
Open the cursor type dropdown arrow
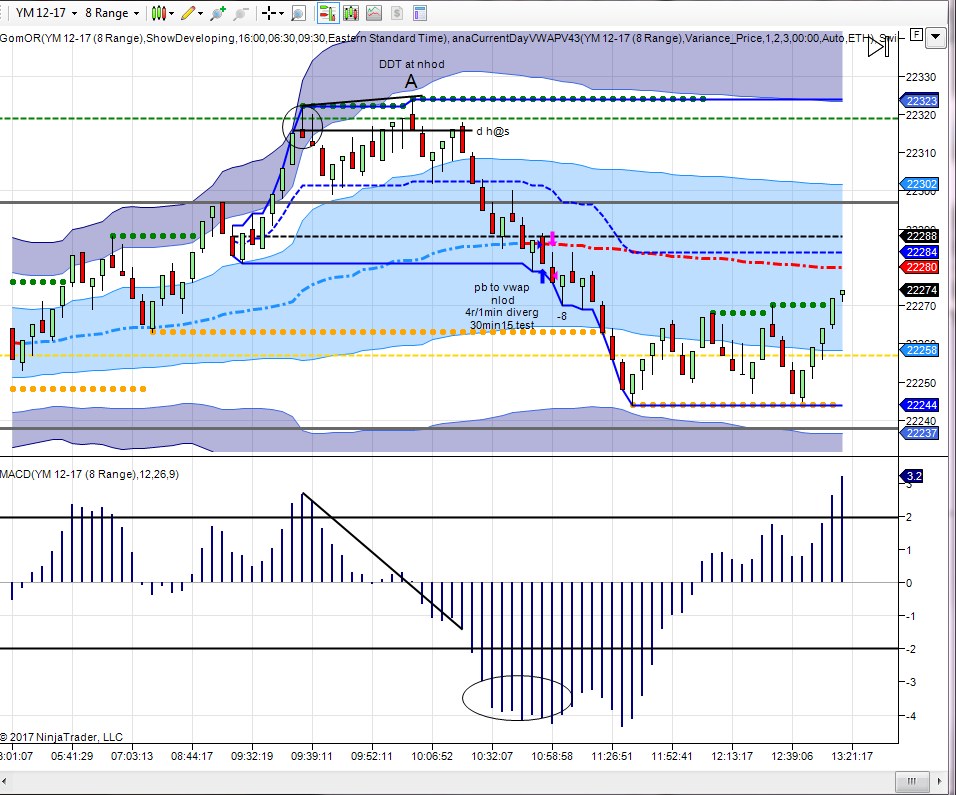[x=282, y=13]
